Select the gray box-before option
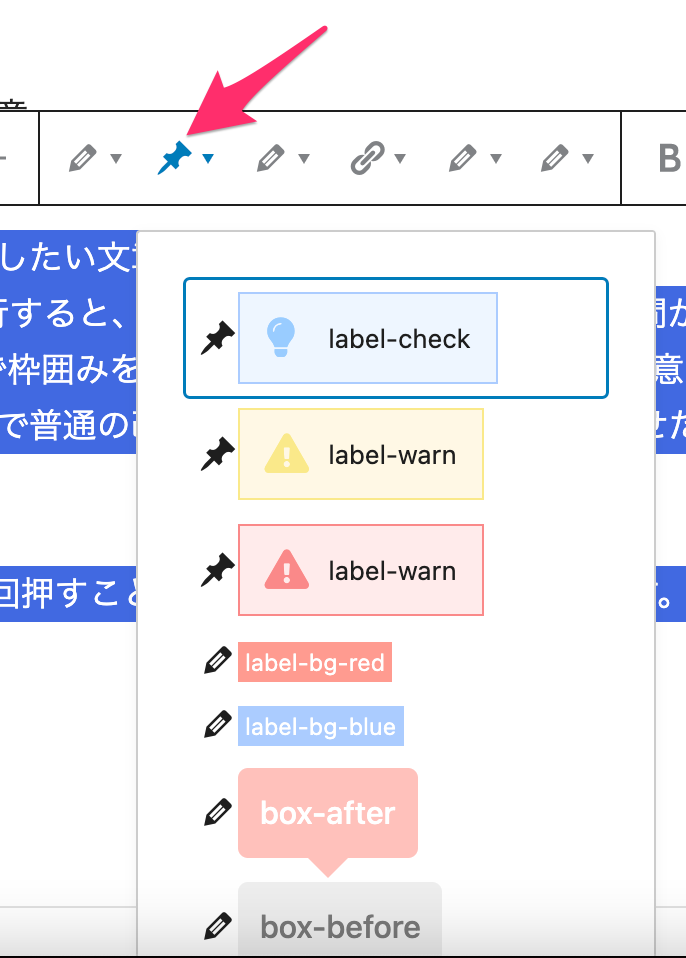The width and height of the screenshot is (686, 958). click(339, 925)
